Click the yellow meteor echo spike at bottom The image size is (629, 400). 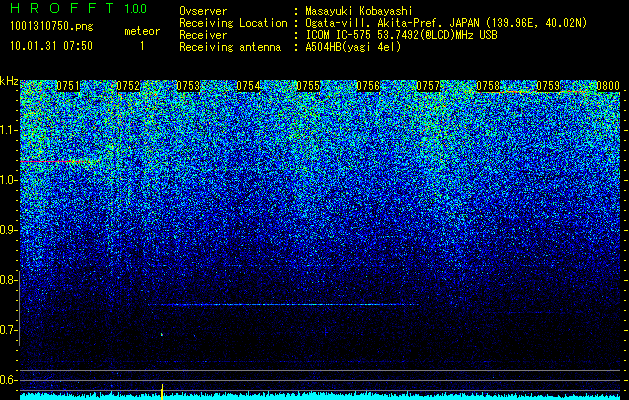click(162, 392)
